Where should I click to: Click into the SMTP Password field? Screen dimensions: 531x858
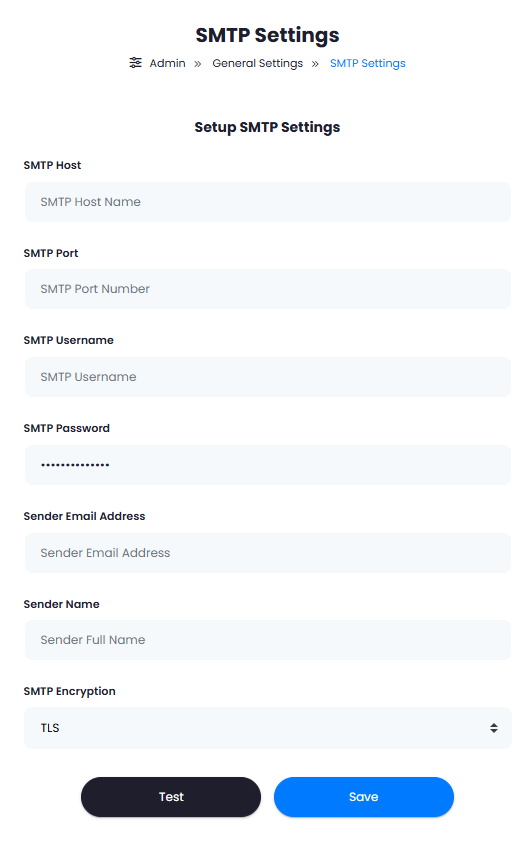pyautogui.click(x=268, y=465)
